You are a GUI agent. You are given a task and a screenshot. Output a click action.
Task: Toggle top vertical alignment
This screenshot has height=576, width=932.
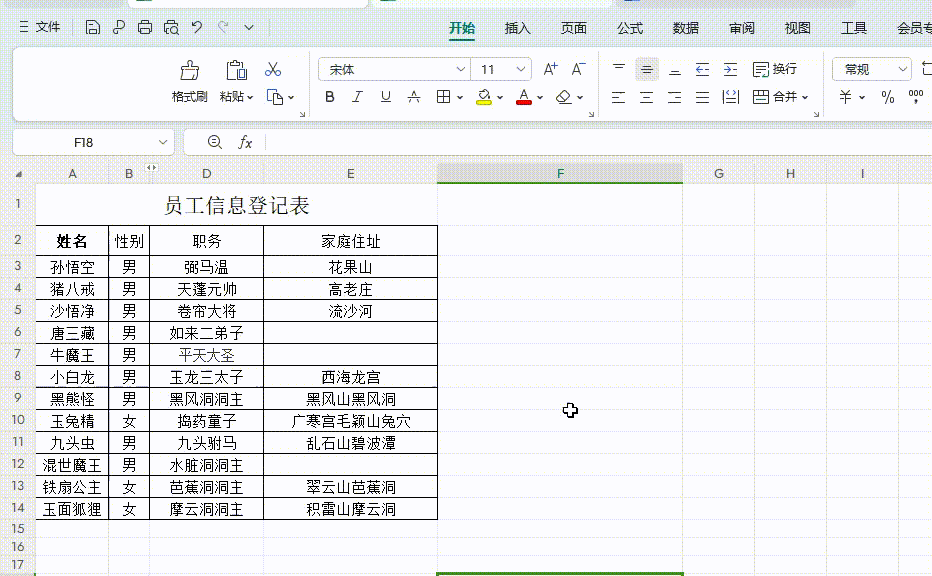pos(619,70)
